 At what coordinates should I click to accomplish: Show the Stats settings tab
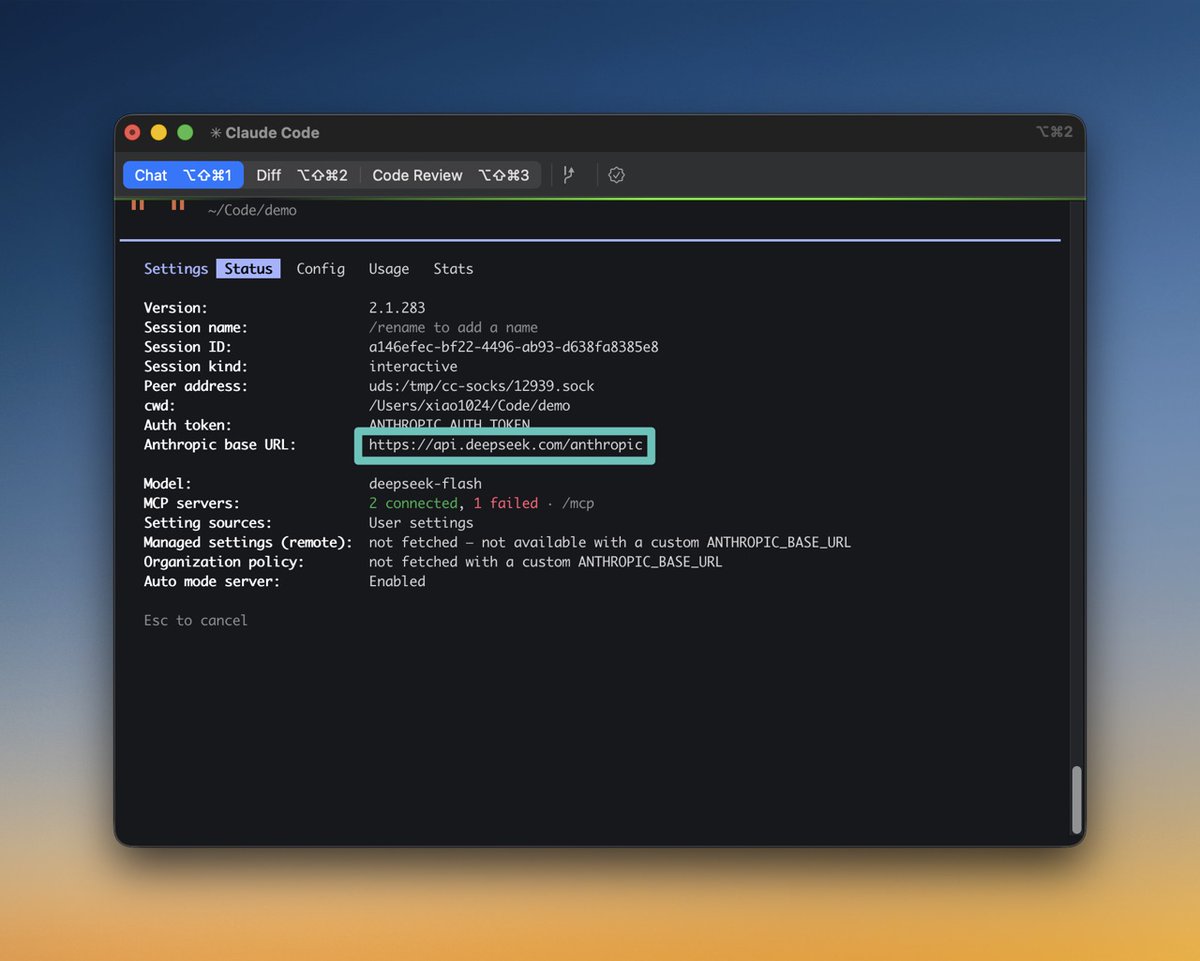(x=453, y=269)
